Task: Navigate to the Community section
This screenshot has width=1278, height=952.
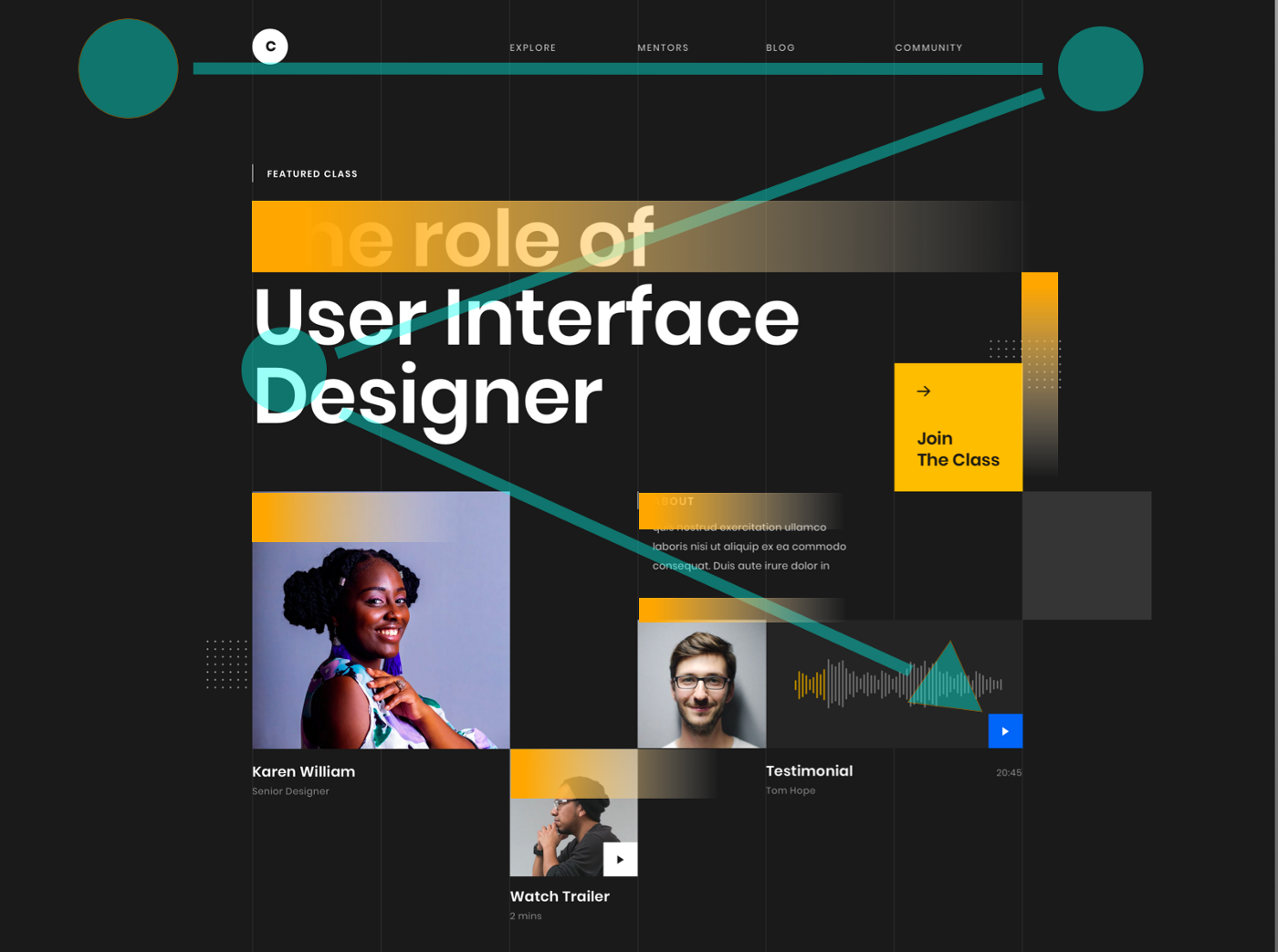Action: (928, 47)
